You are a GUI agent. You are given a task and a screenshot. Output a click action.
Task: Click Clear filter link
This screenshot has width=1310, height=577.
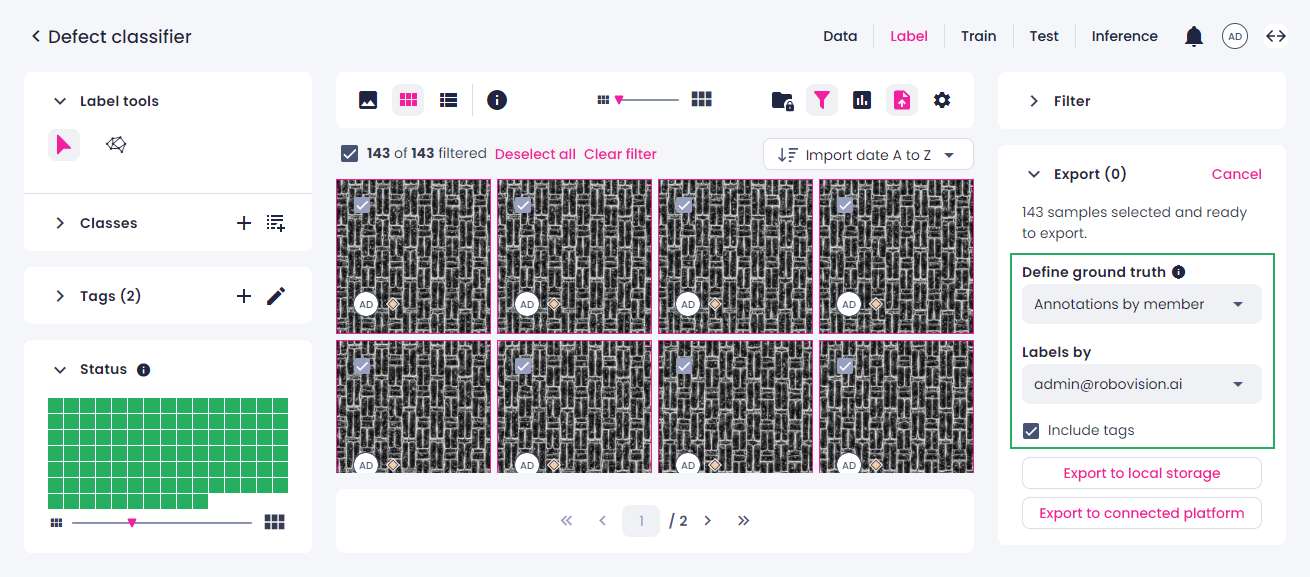(620, 154)
